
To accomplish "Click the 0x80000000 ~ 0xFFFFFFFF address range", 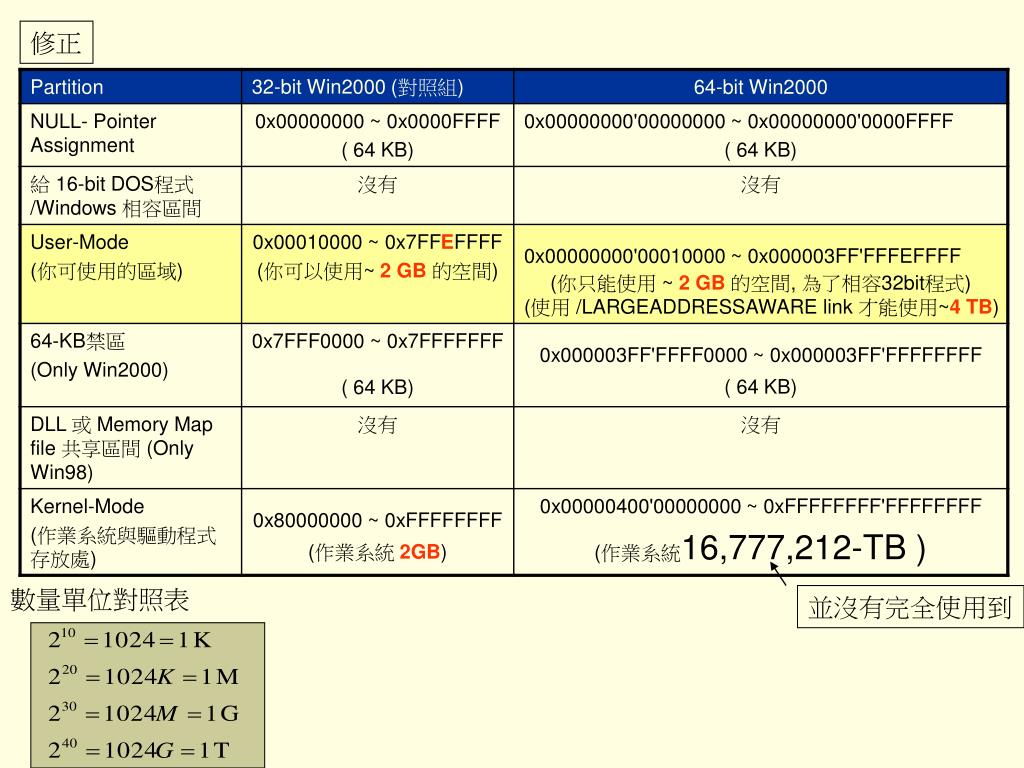I will [377, 520].
